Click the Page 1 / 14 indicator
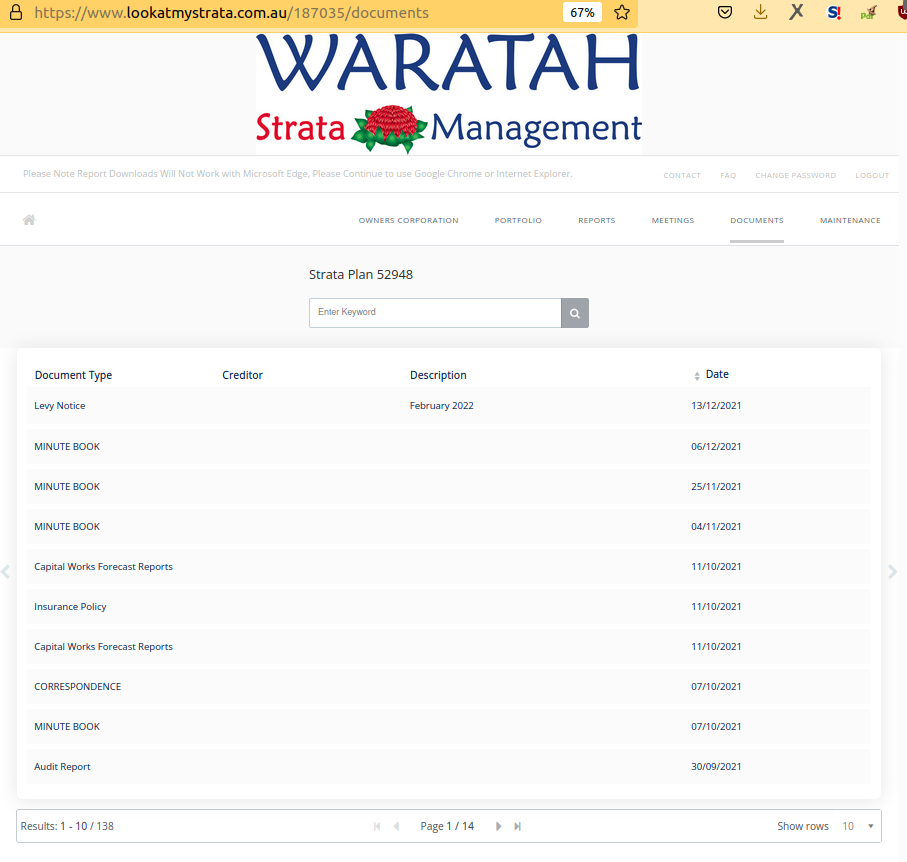907x862 pixels. pos(447,826)
